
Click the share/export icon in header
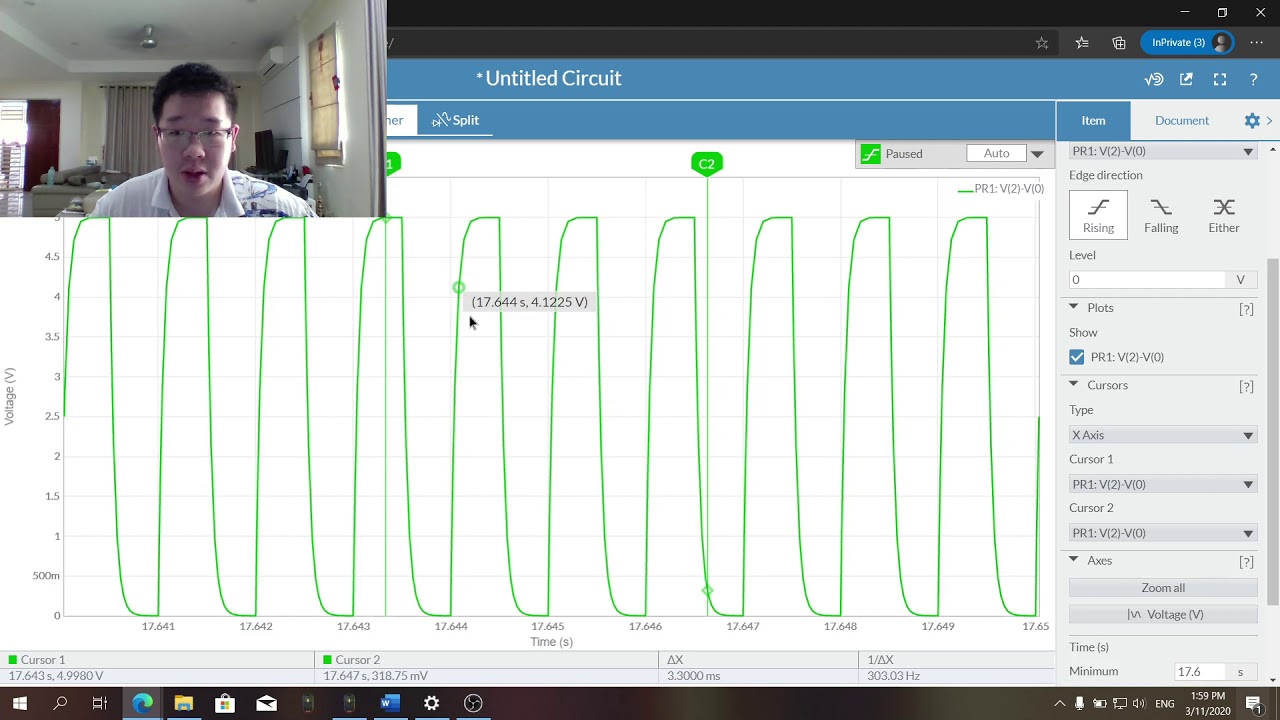click(1186, 79)
